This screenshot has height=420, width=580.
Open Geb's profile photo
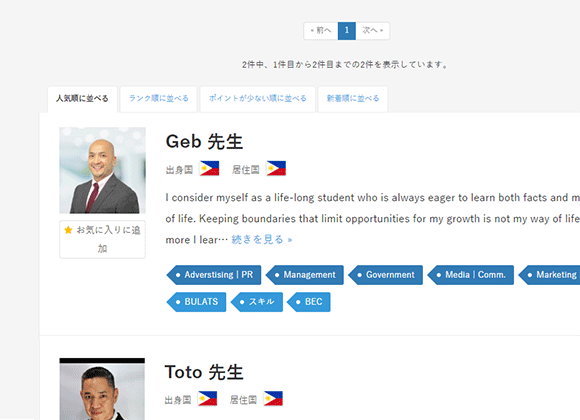point(102,170)
